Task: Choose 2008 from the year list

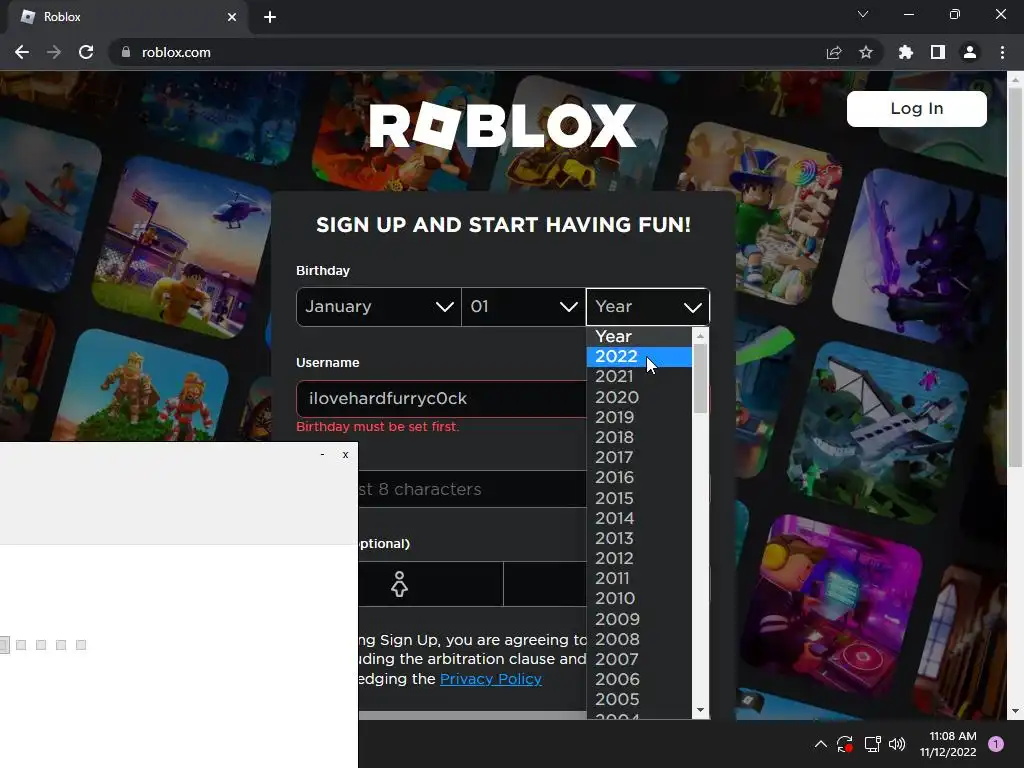Action: [x=639, y=639]
